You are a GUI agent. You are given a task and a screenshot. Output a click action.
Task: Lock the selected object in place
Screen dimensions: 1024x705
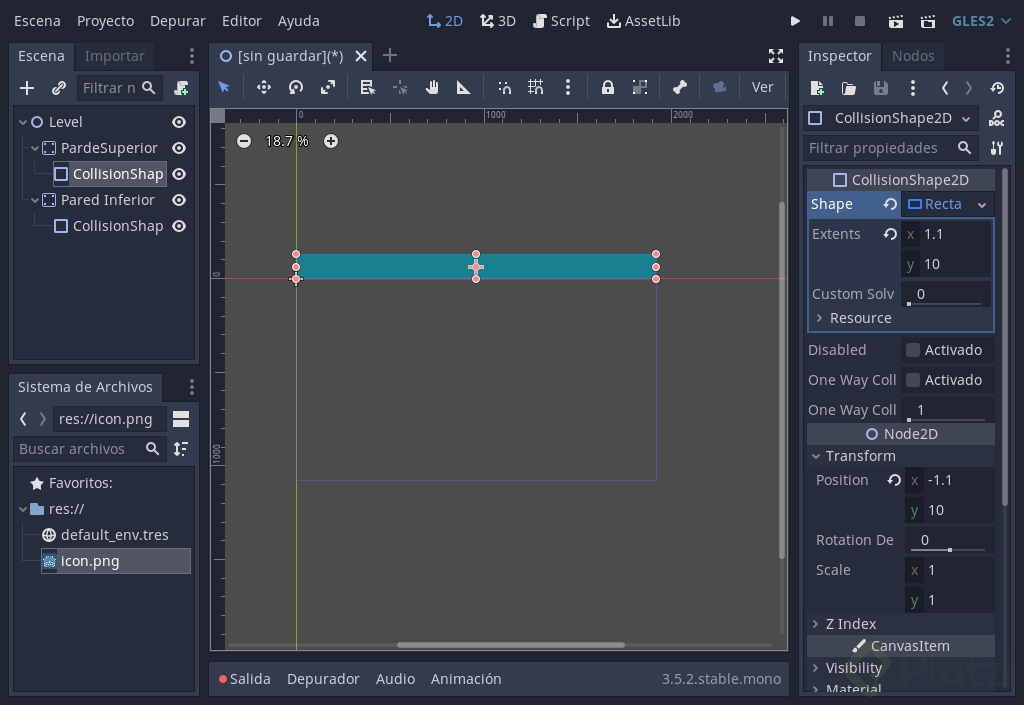point(608,88)
